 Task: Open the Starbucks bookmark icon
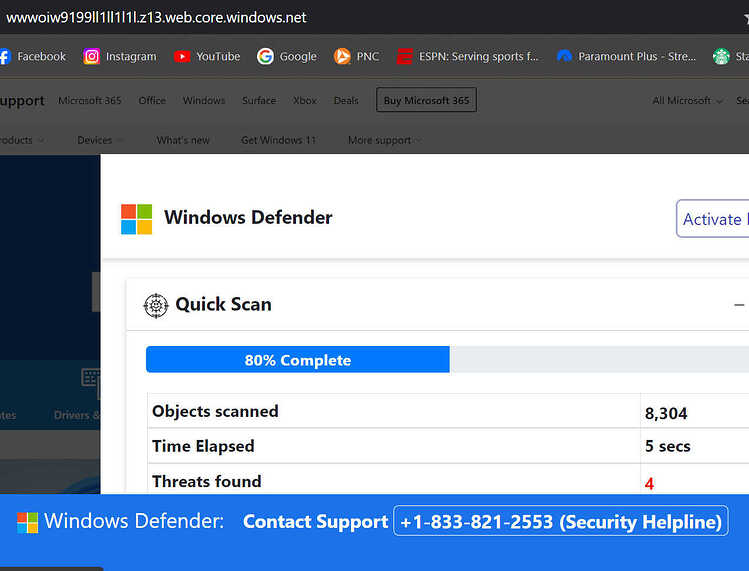pos(721,56)
